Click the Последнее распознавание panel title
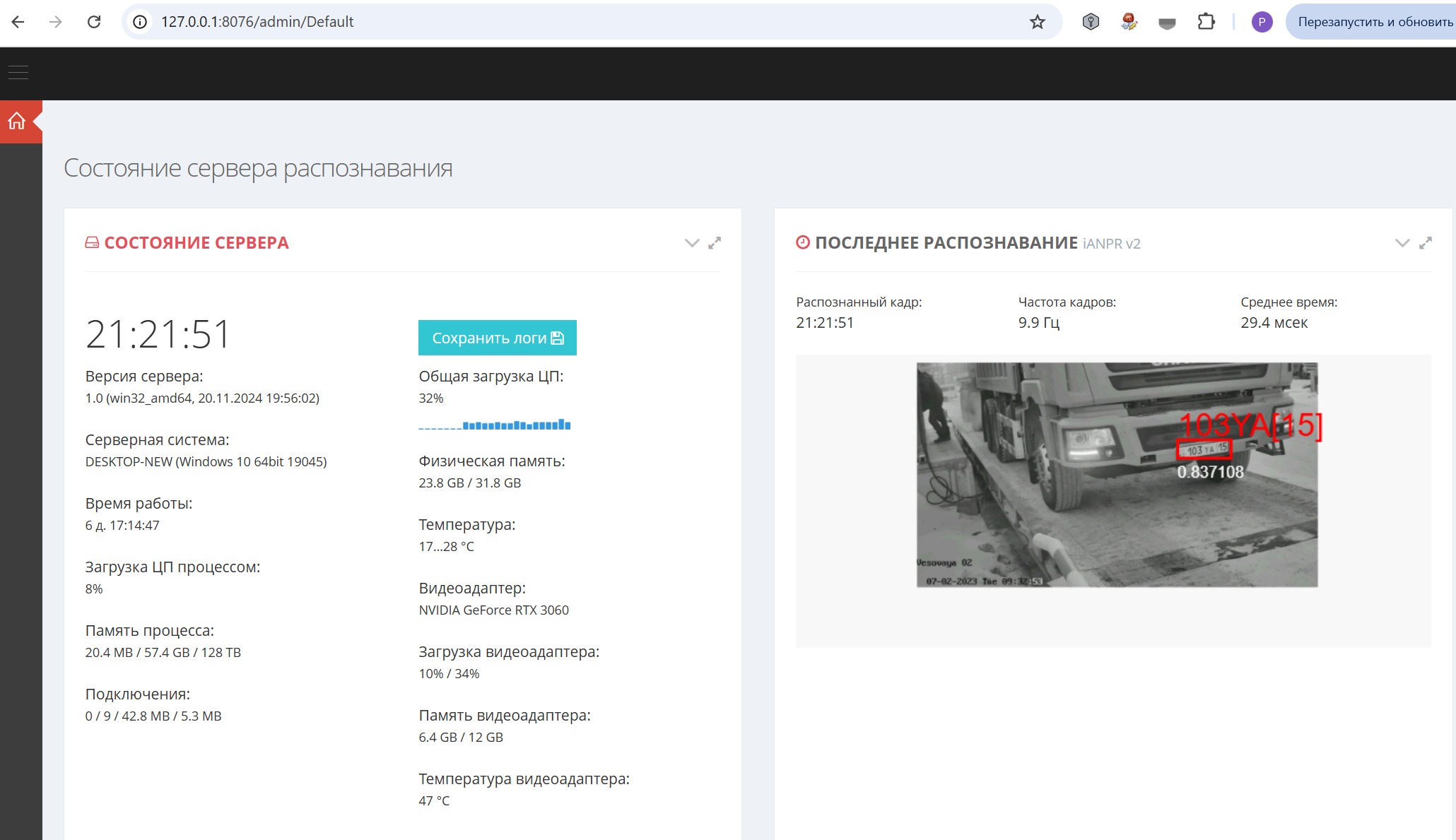This screenshot has height=840, width=1456. (946, 243)
